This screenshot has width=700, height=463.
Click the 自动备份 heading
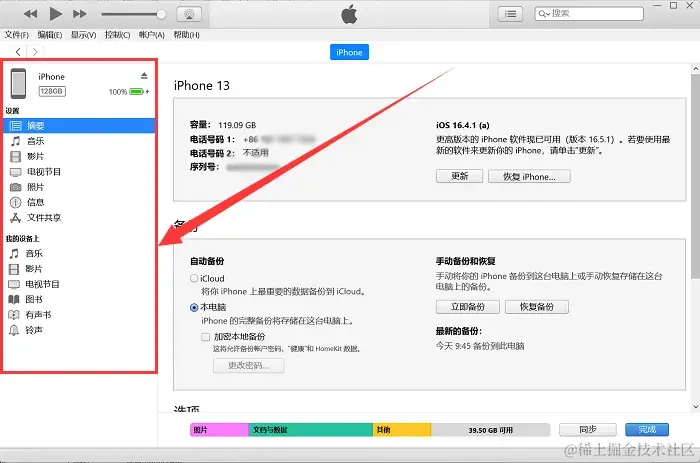207,261
